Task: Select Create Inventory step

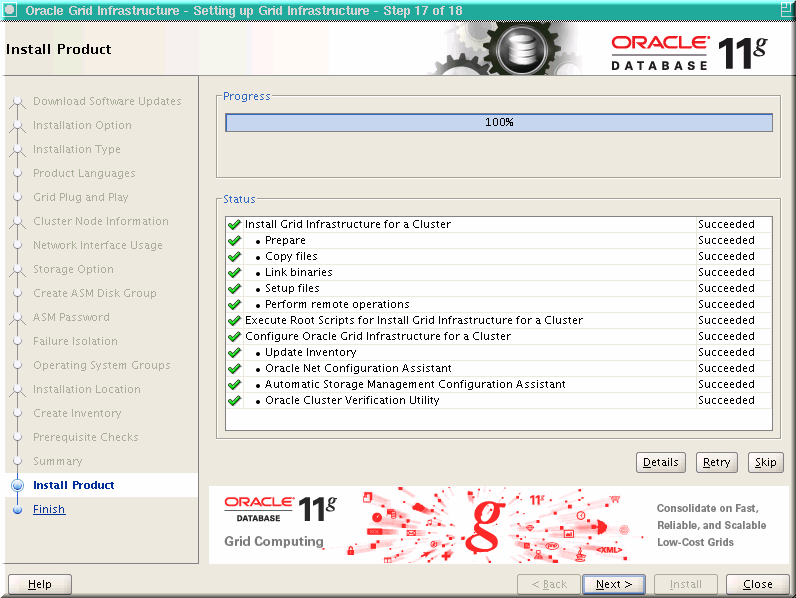Action: 77,413
